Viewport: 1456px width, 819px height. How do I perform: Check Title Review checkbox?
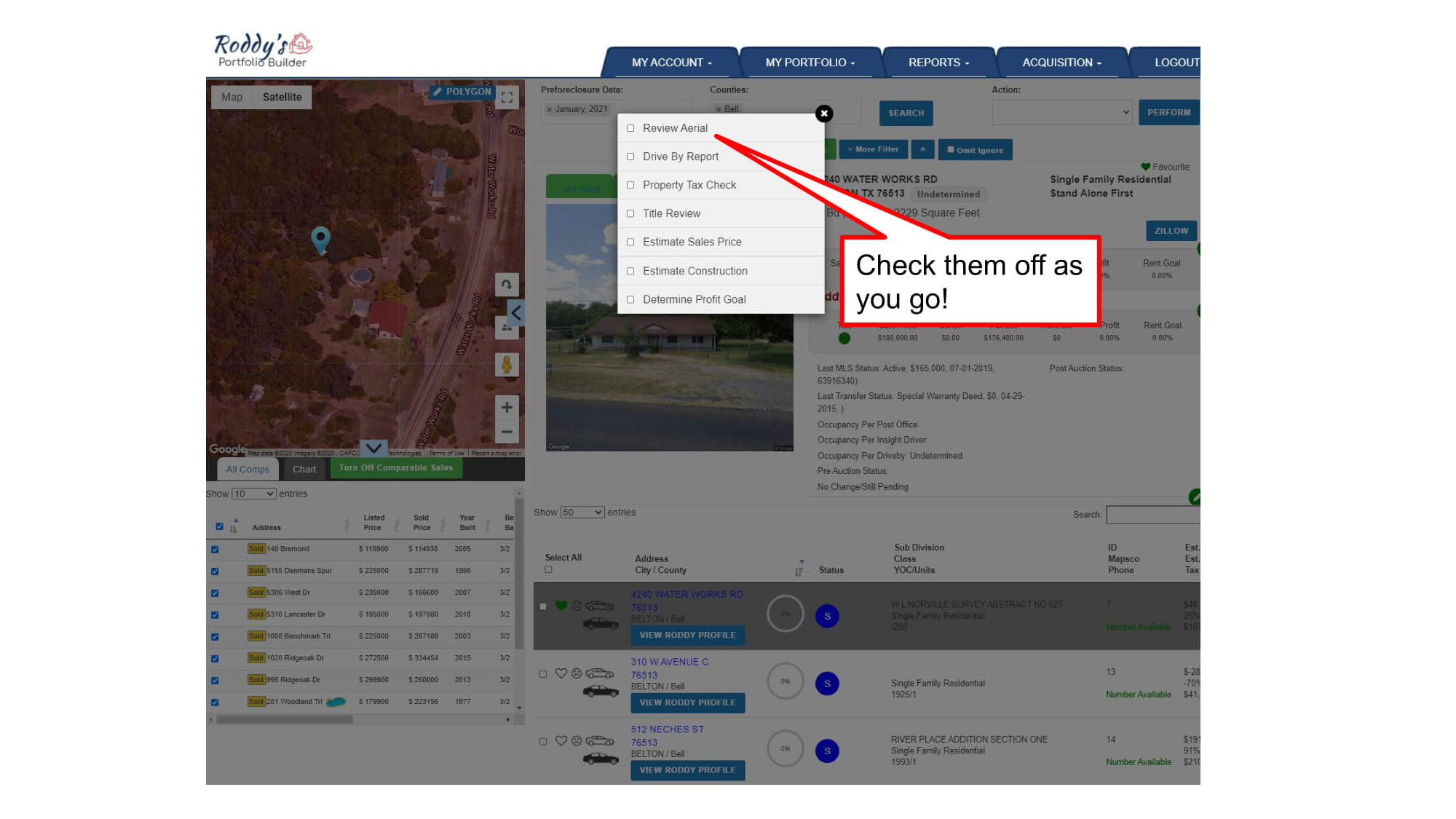coord(630,213)
